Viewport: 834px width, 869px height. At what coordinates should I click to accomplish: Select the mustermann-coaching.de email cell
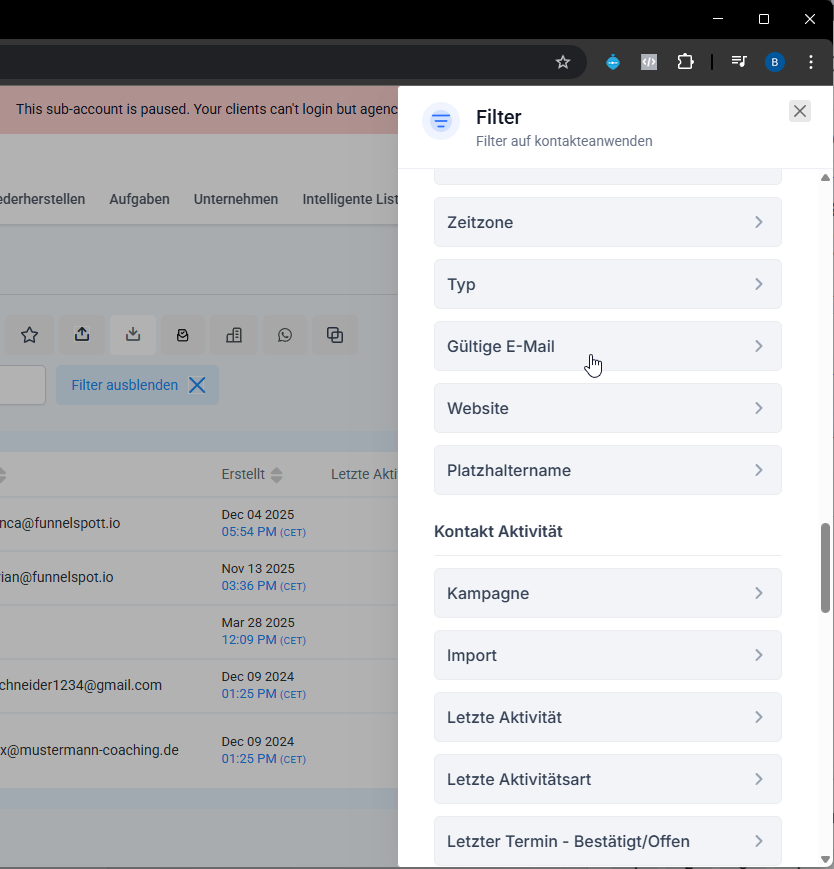(x=89, y=750)
